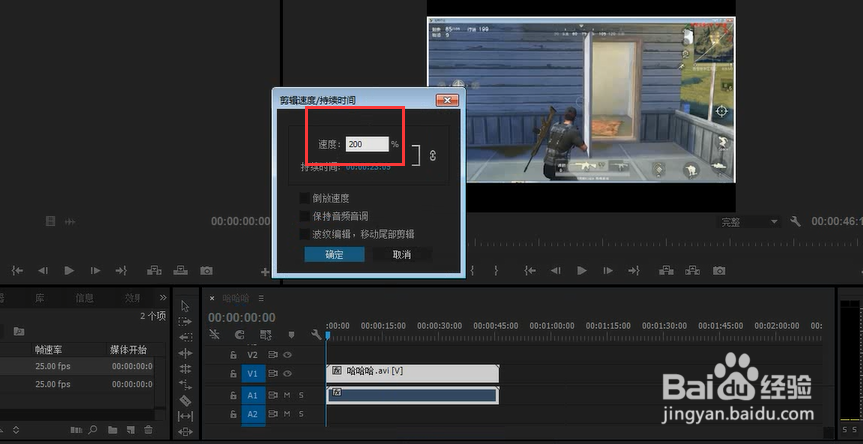The width and height of the screenshot is (863, 444).
Task: Play in the Program monitor
Action: 582,270
